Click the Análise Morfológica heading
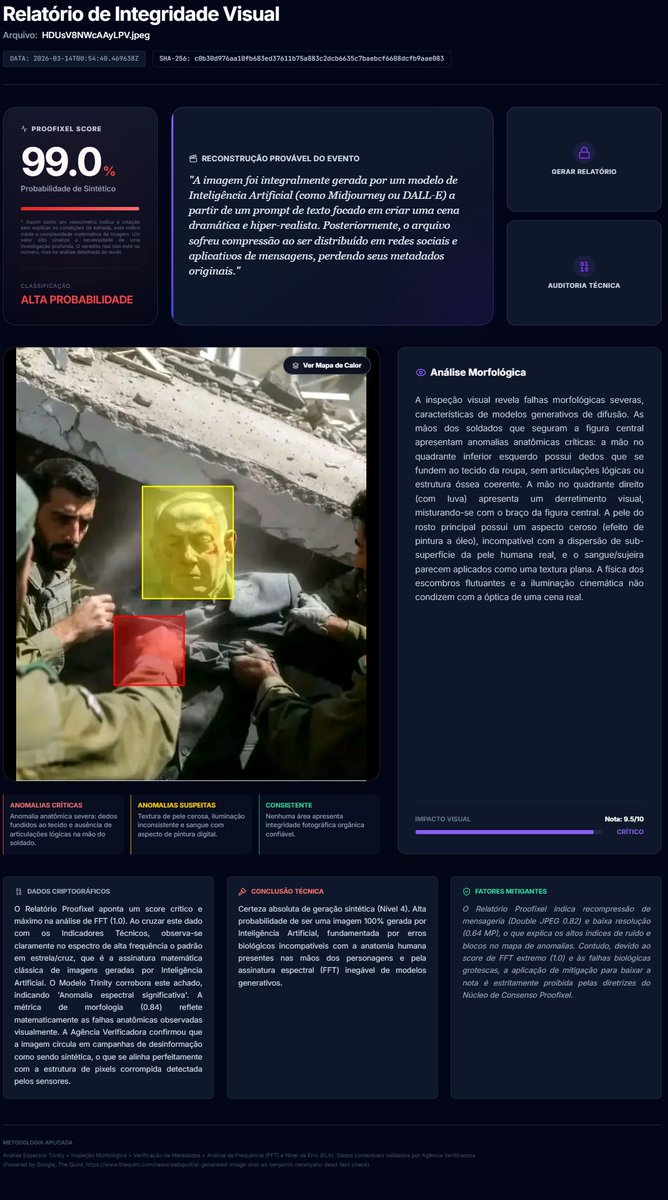 478,372
